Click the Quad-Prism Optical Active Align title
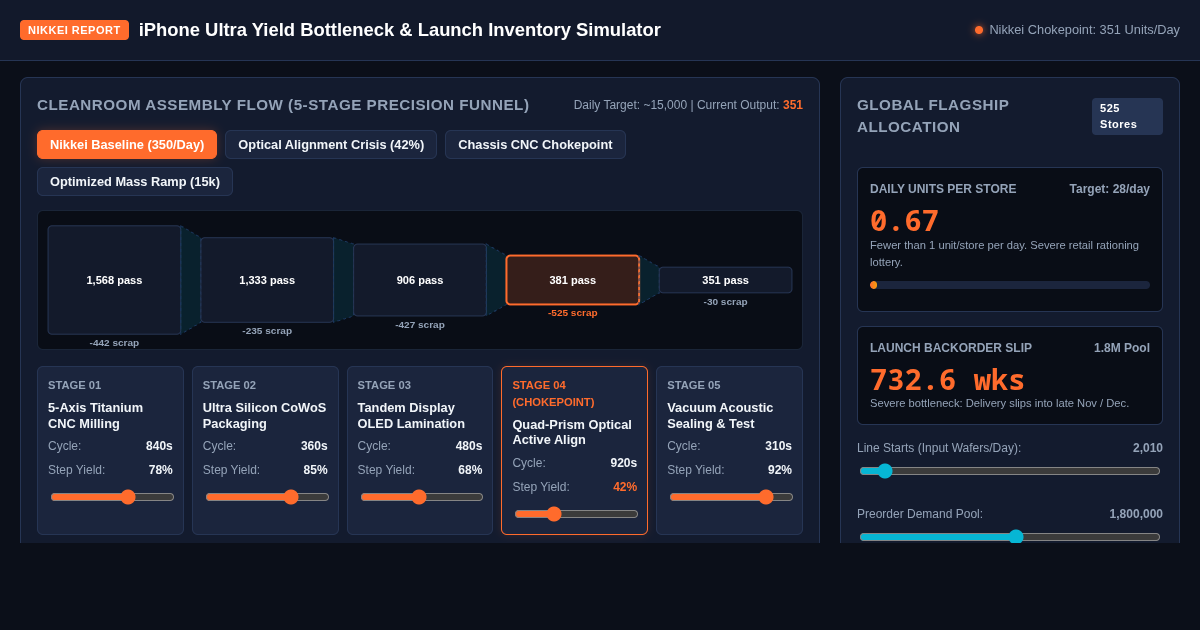This screenshot has width=1200, height=630. click(x=572, y=432)
